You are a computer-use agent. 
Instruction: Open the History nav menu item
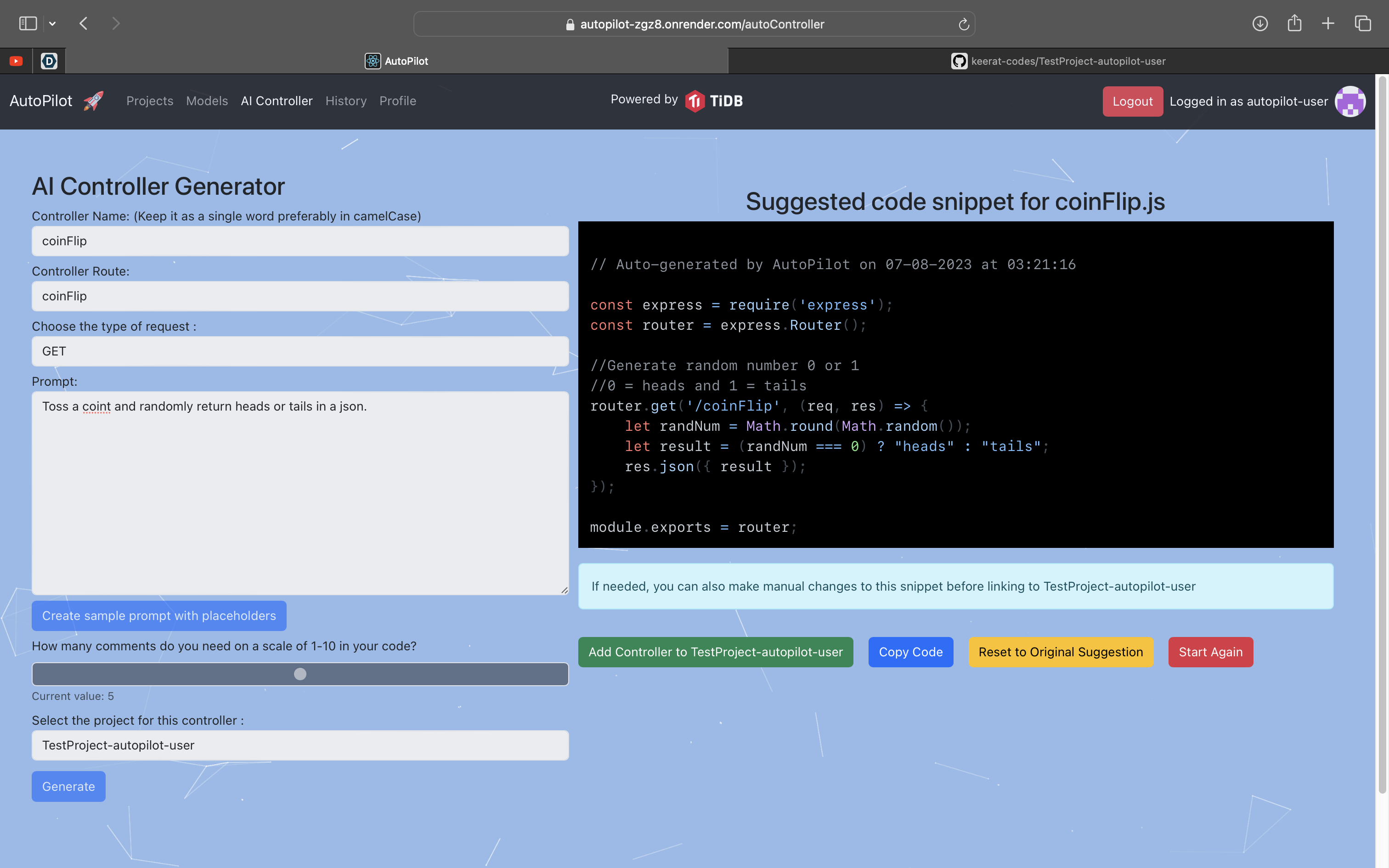(345, 101)
